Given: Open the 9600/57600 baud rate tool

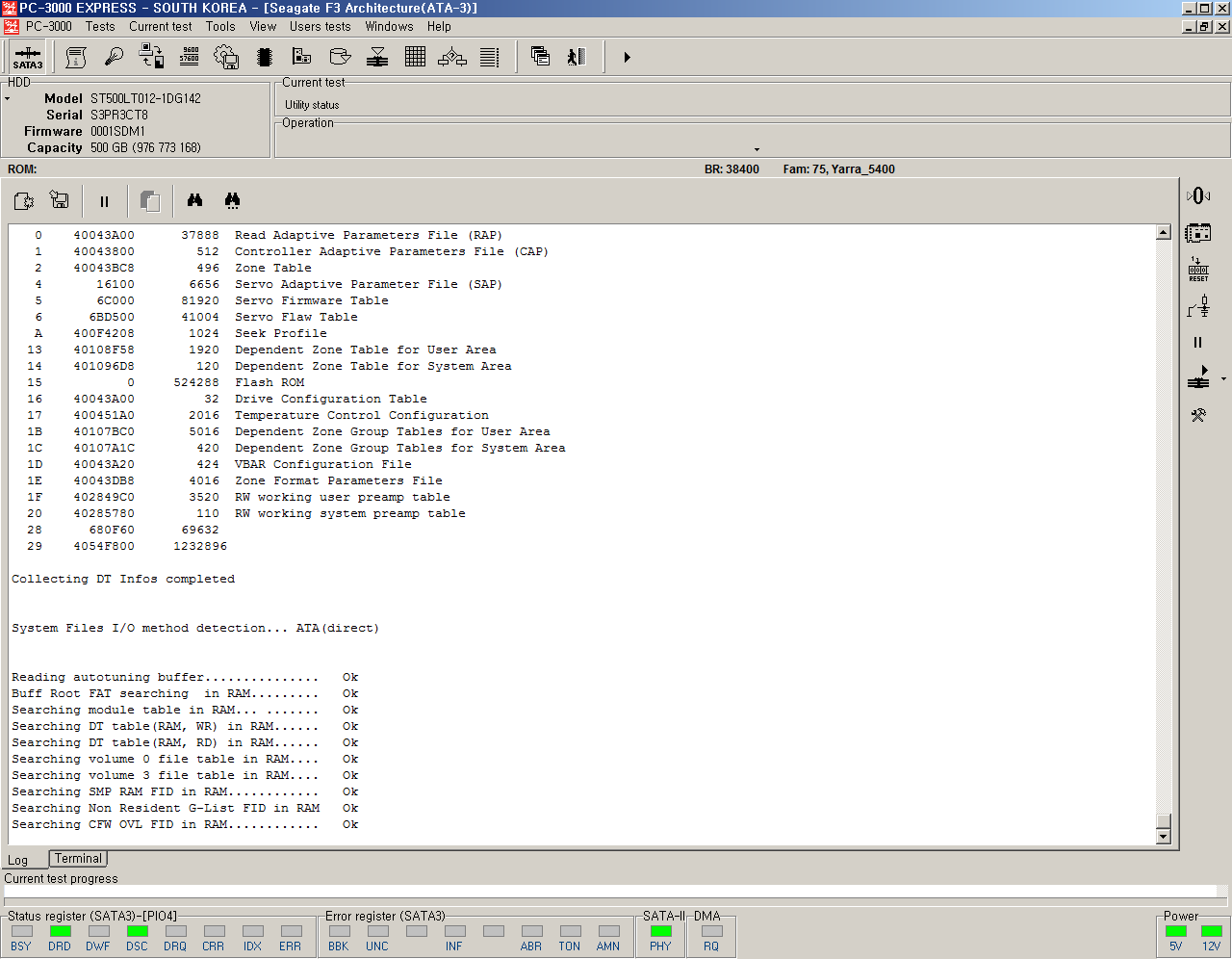Looking at the screenshot, I should [190, 57].
